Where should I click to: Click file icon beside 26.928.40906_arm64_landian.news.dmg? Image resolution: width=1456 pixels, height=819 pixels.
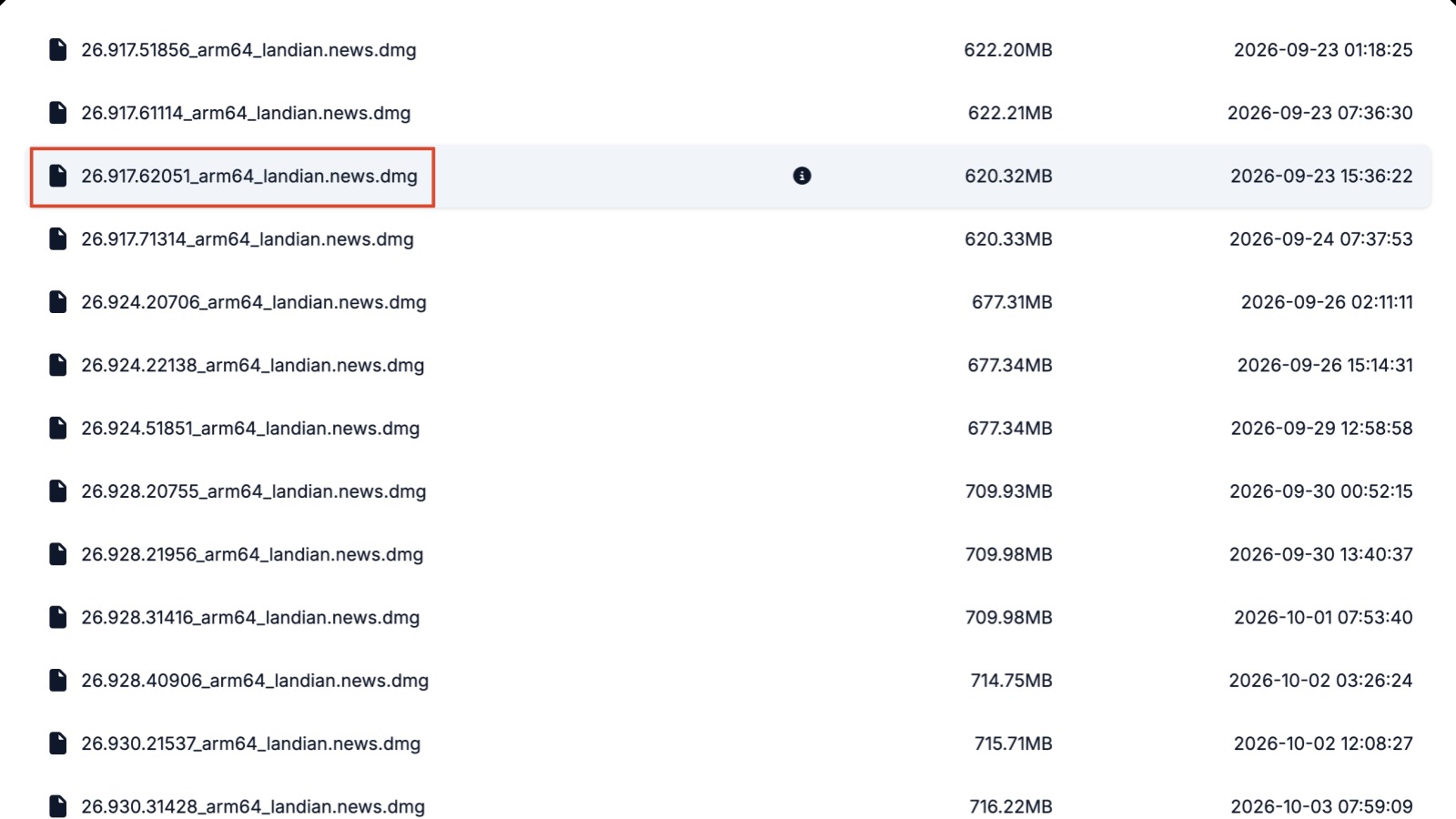coord(57,680)
